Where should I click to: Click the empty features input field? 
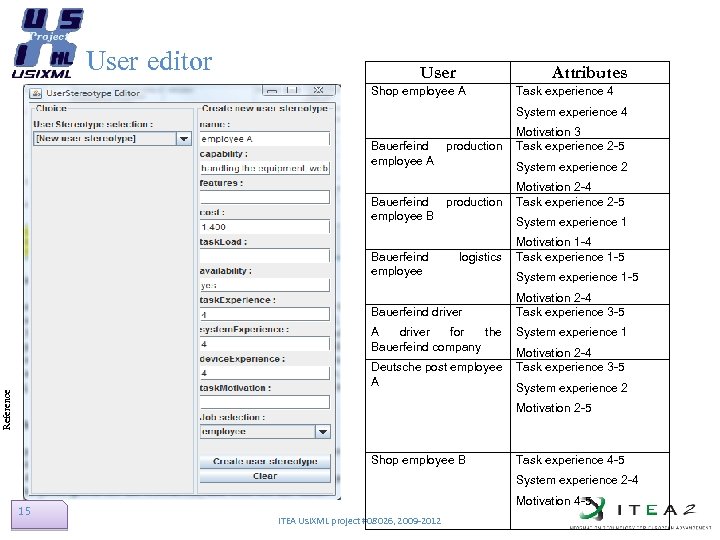[264, 197]
